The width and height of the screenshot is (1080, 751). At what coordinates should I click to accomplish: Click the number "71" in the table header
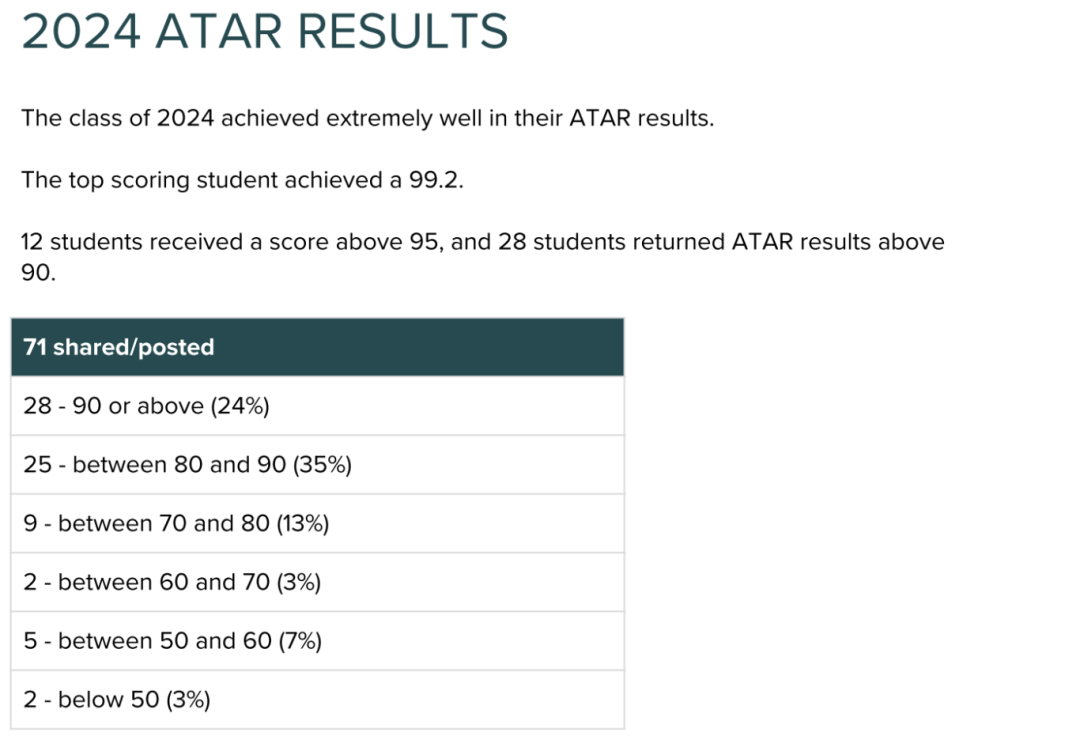[x=35, y=347]
